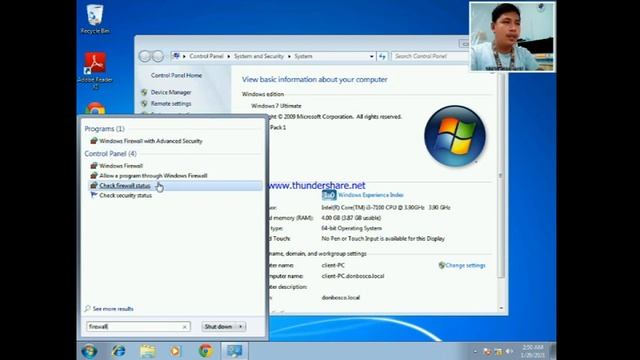The height and width of the screenshot is (360, 640).
Task: Click Device Manager shield icon
Action: click(144, 93)
